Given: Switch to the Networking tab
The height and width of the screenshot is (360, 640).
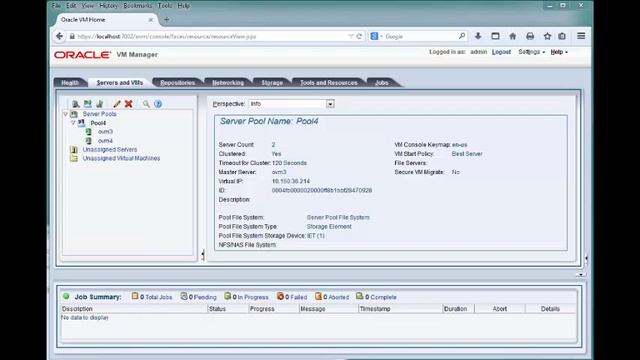Looking at the screenshot, I should tap(228, 83).
